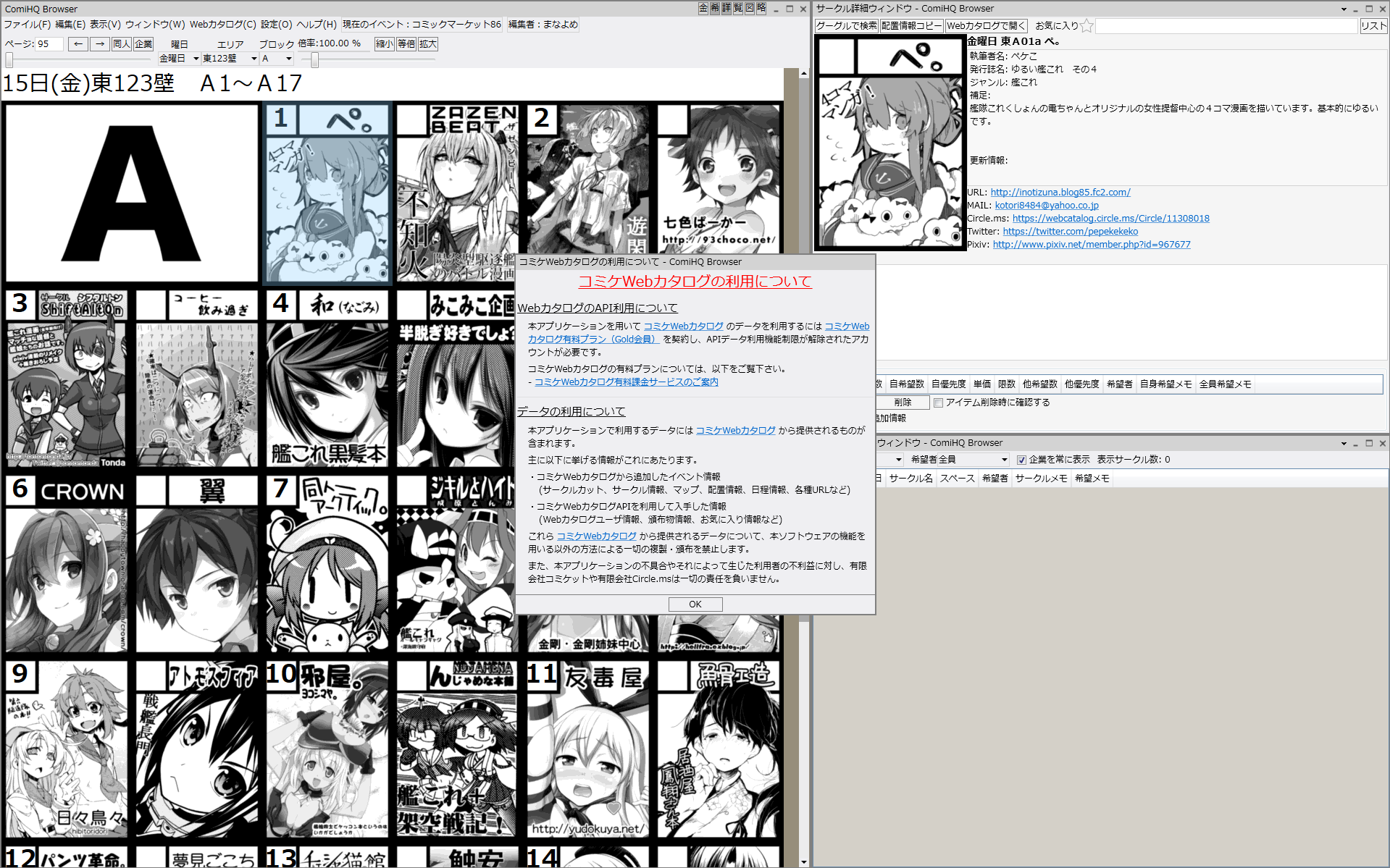Screen dimensions: 1390x868
Task: Open the Webカタログ(C) menu
Action: [x=222, y=24]
